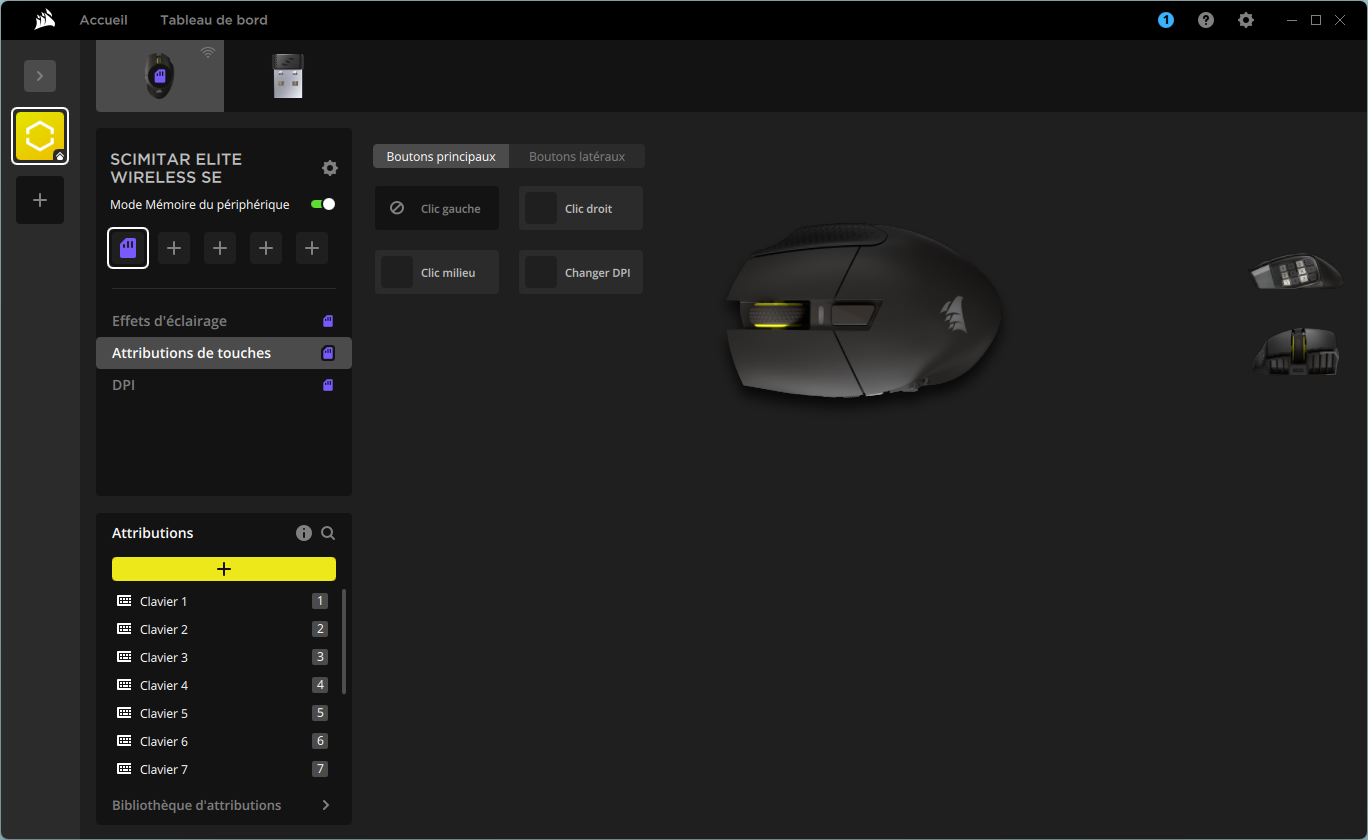Image resolution: width=1368 pixels, height=840 pixels.
Task: Click memory card icon beside Effets d'éclairage
Action: [327, 321]
